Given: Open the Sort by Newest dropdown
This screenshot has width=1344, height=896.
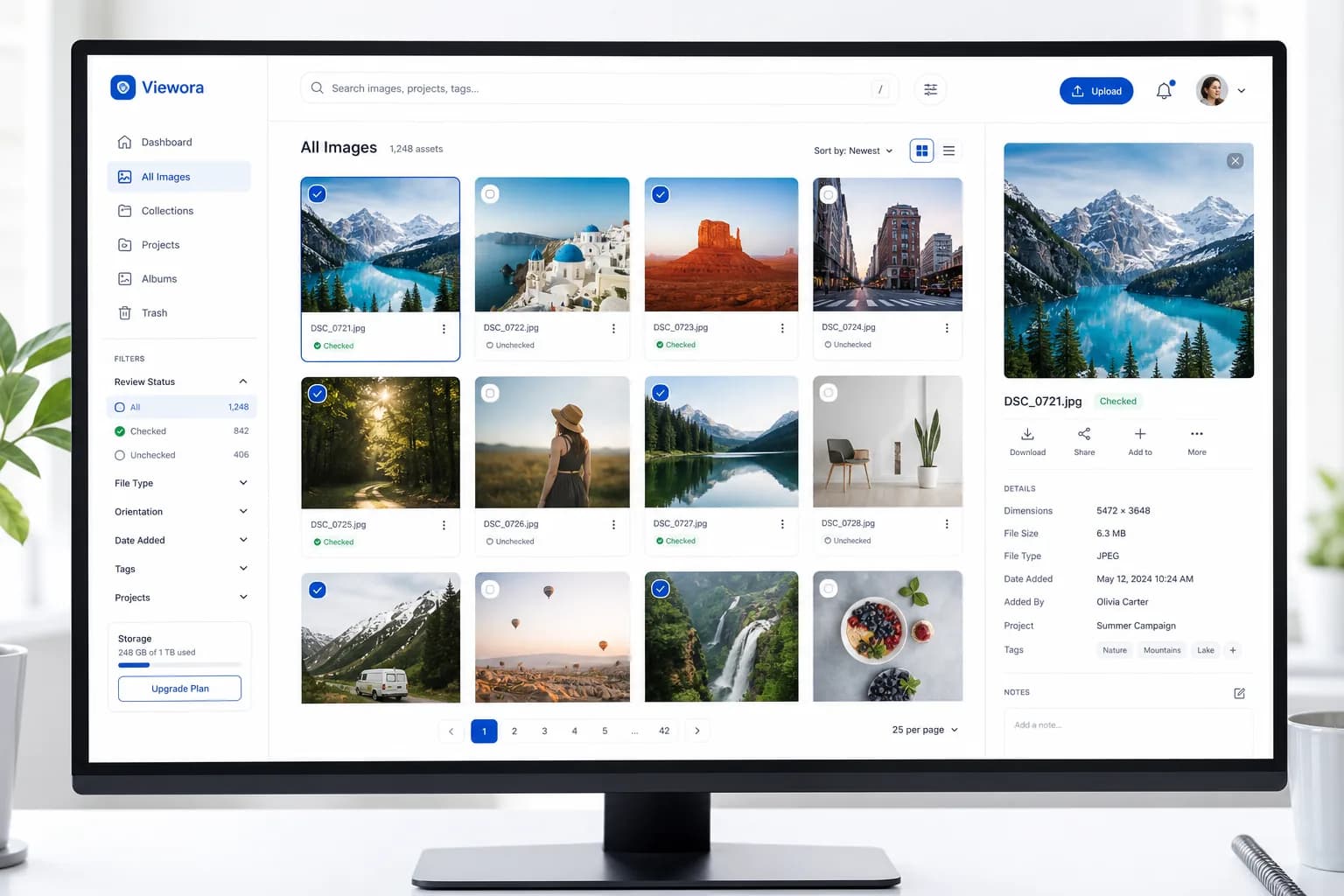Looking at the screenshot, I should click(853, 150).
